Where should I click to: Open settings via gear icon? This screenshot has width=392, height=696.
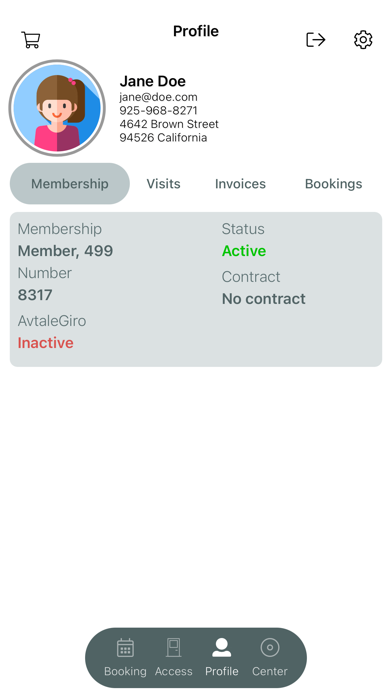(x=363, y=40)
